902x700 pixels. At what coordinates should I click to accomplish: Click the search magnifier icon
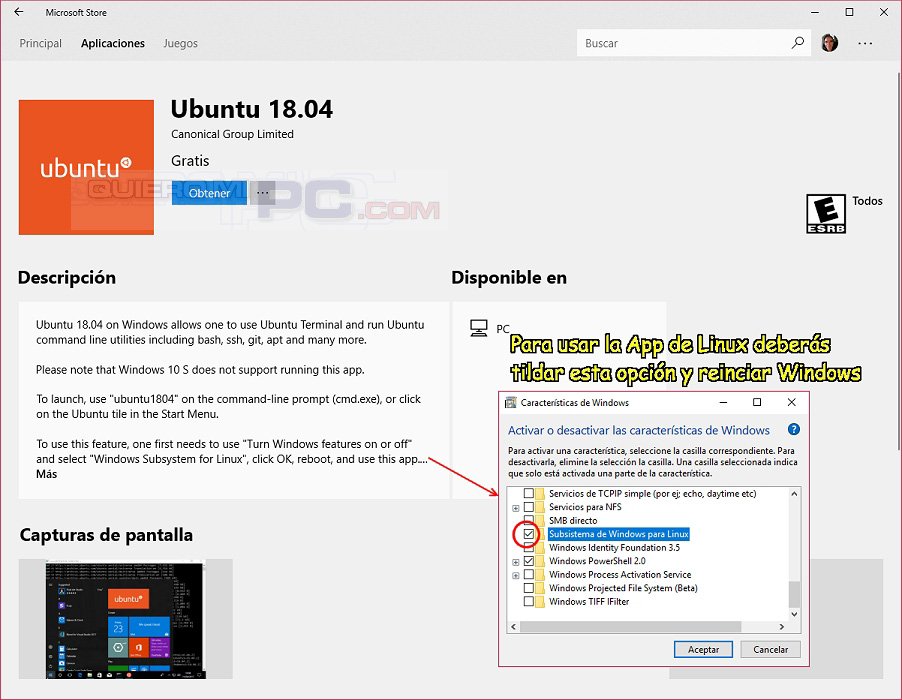[797, 43]
